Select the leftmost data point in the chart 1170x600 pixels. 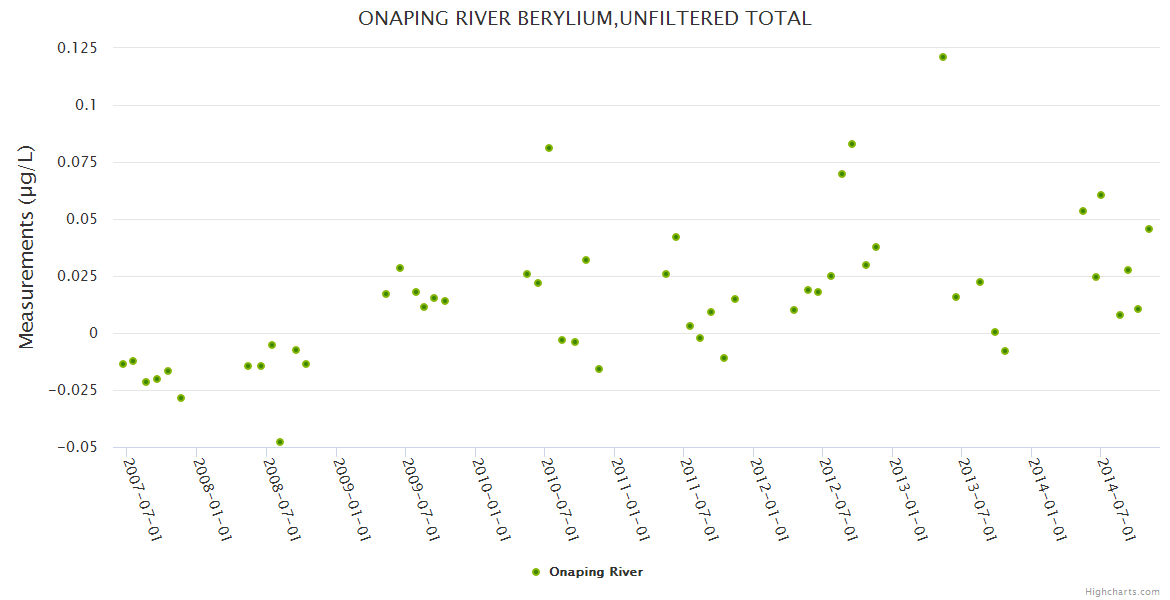tap(123, 364)
